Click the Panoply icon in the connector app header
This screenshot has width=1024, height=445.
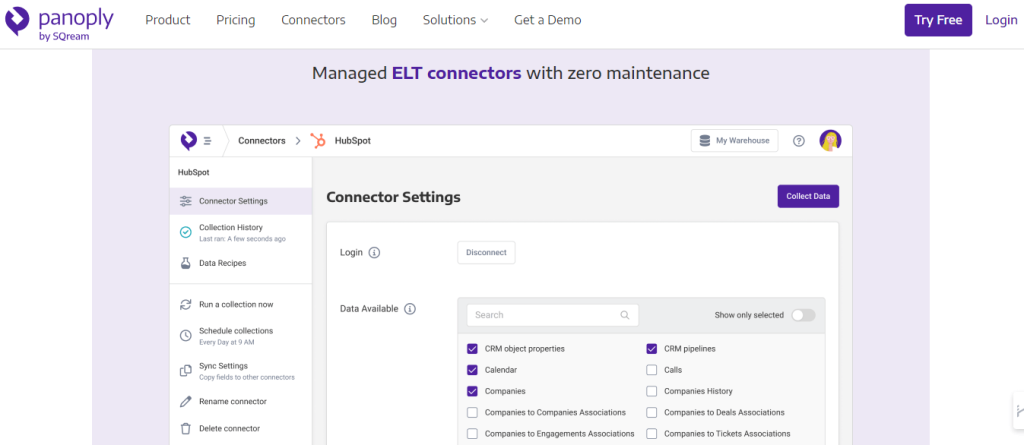(x=189, y=140)
